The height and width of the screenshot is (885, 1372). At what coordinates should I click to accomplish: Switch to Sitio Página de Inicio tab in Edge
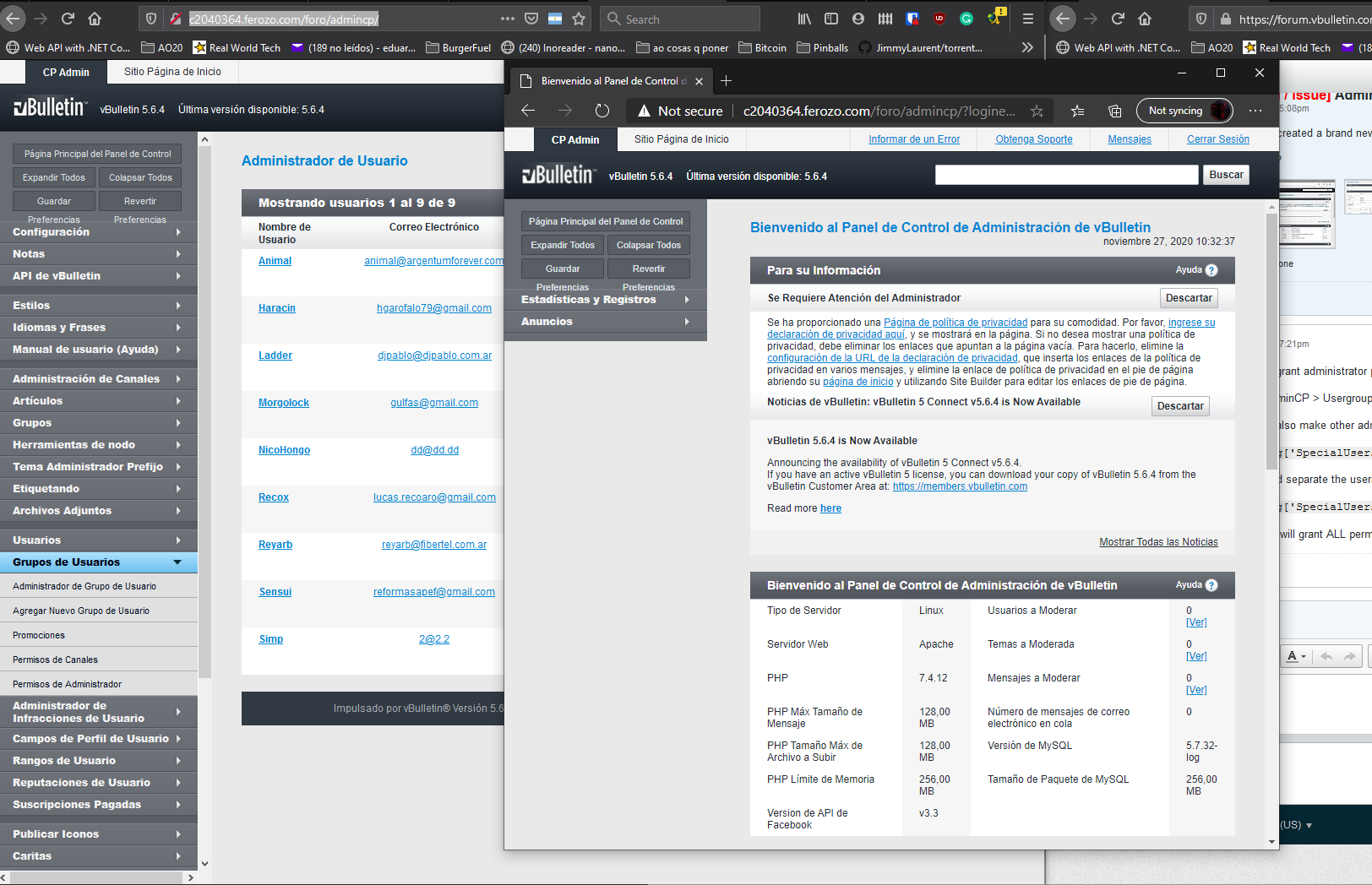coord(682,139)
